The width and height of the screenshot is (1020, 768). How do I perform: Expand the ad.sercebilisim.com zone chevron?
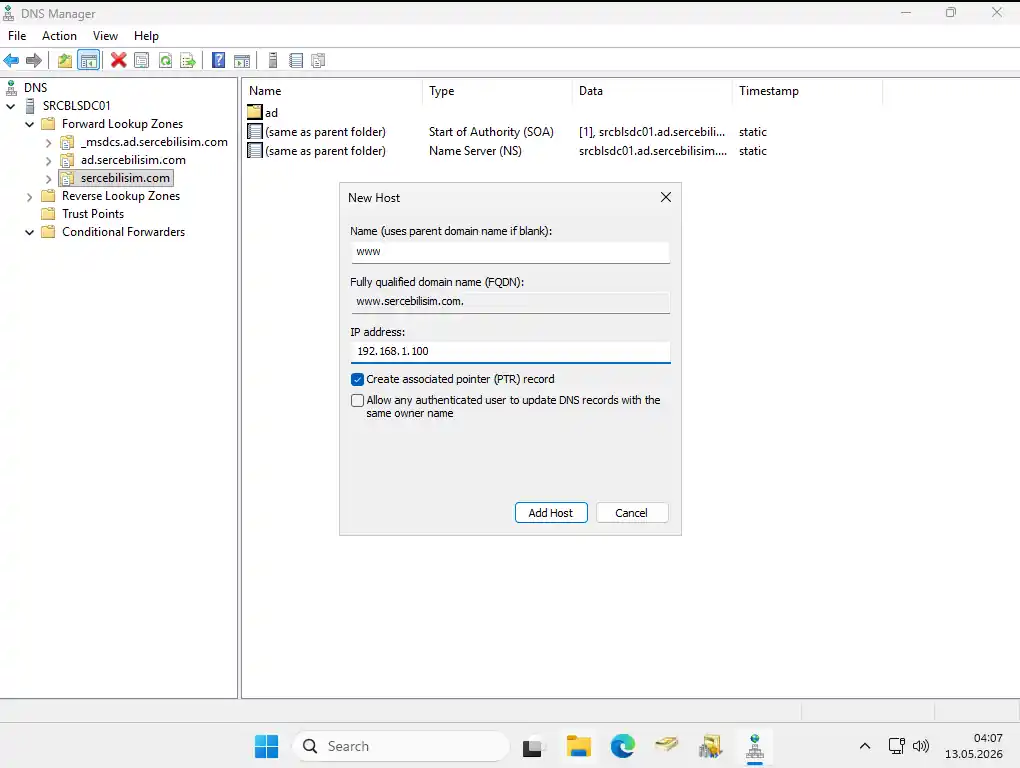48,161
